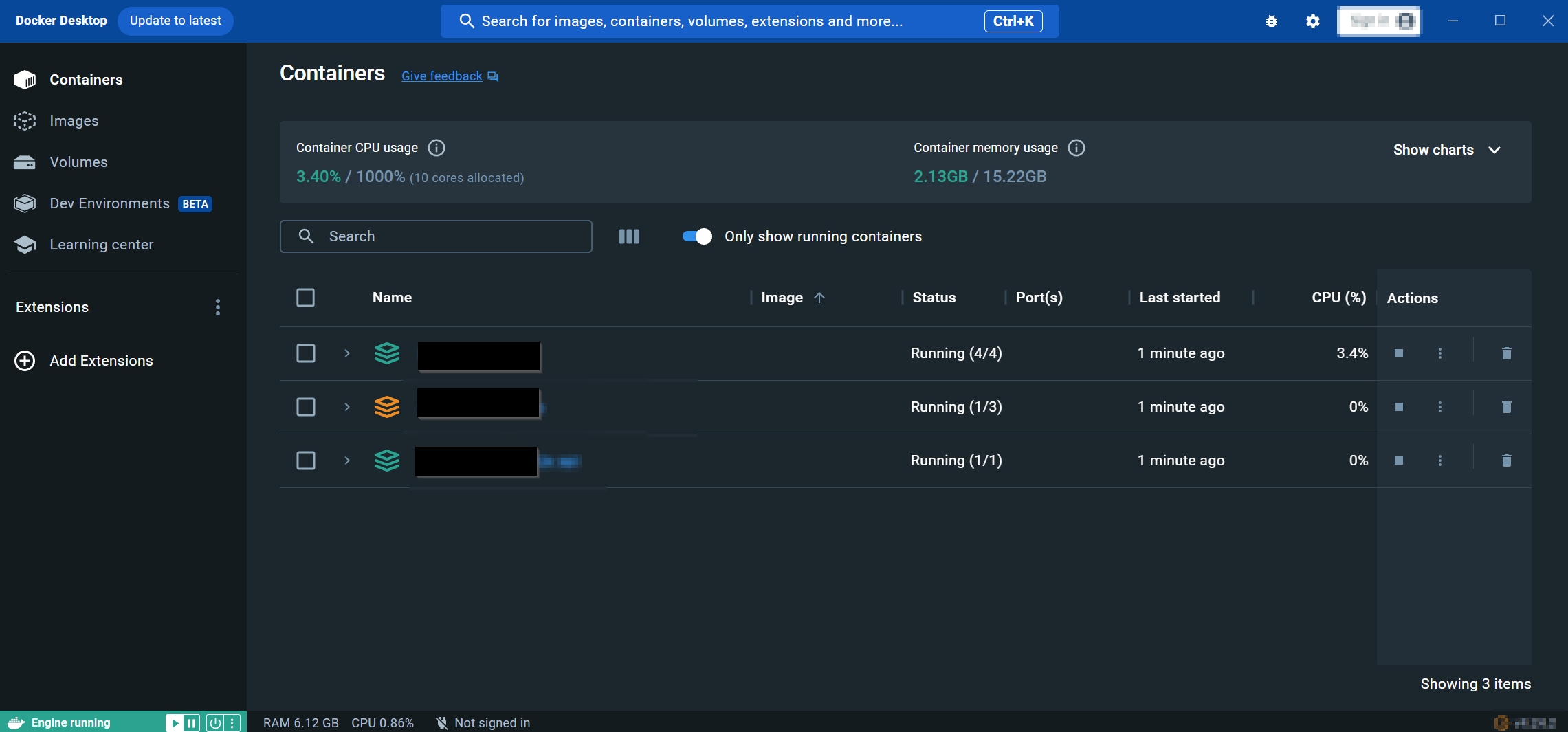Click the Port(s) column header

[x=1039, y=298]
